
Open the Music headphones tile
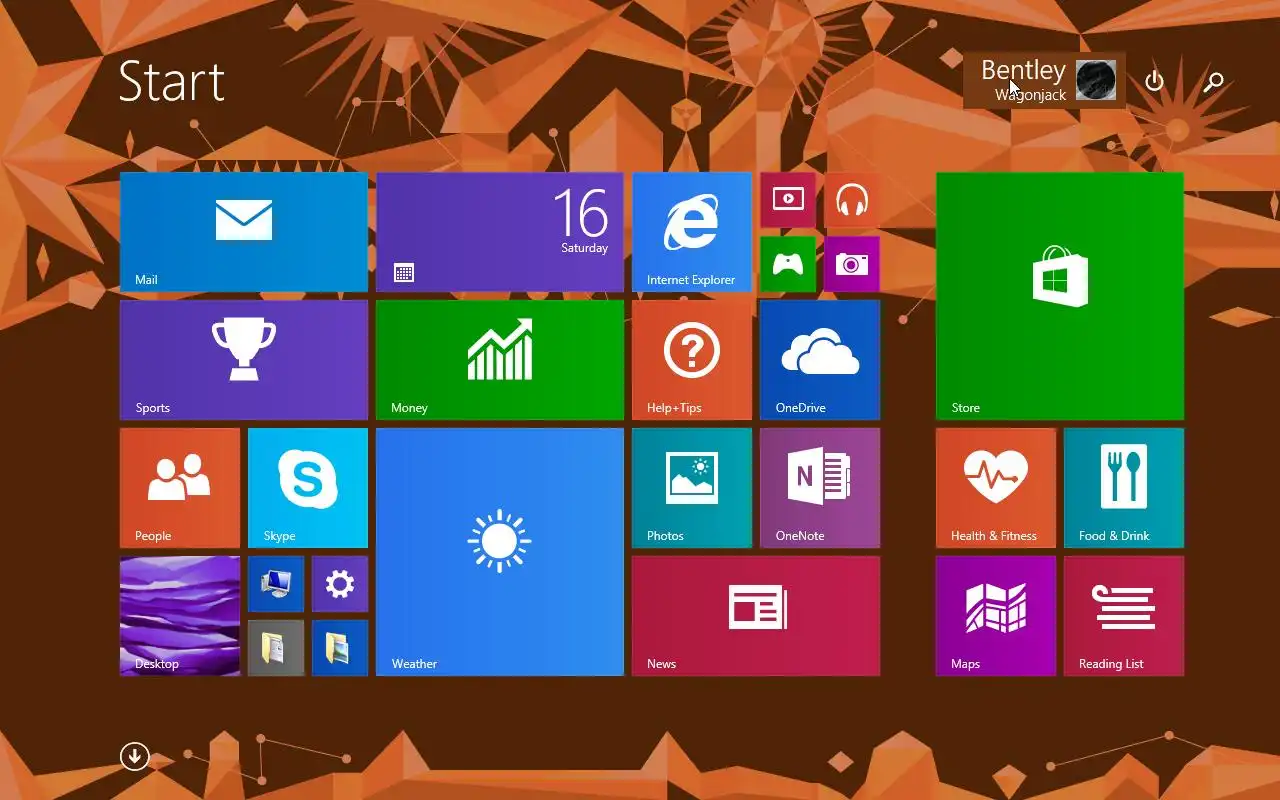852,200
